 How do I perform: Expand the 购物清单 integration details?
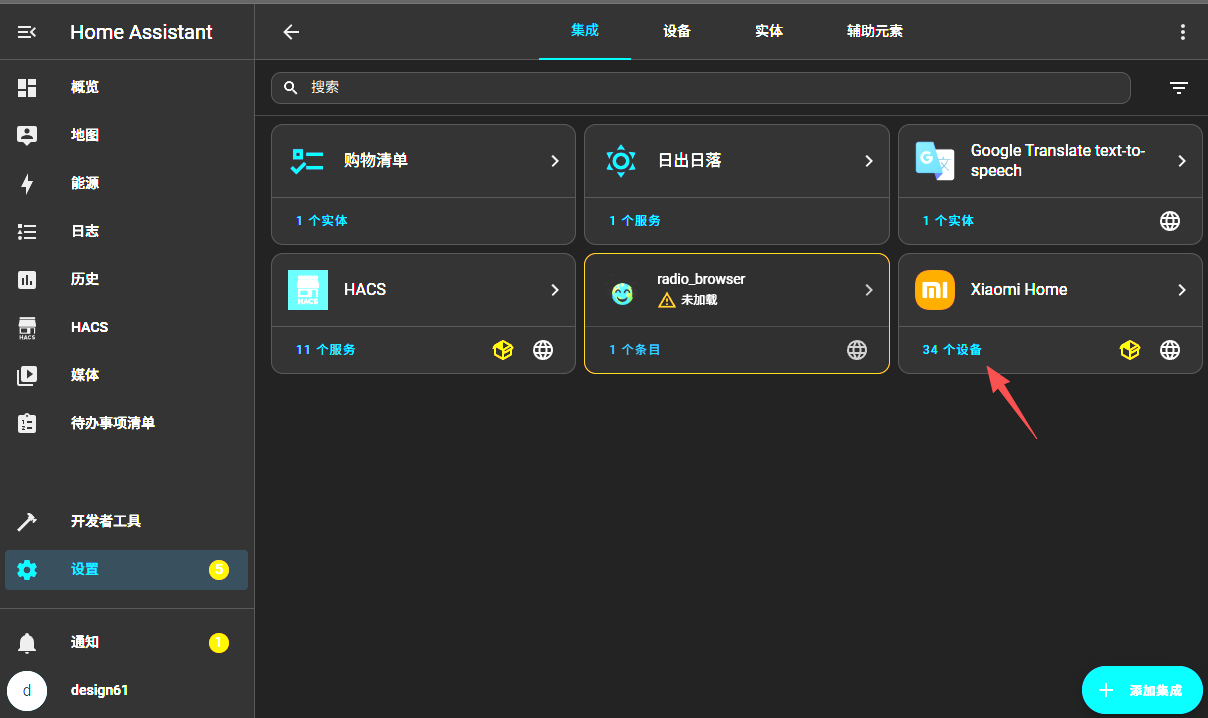coord(556,160)
